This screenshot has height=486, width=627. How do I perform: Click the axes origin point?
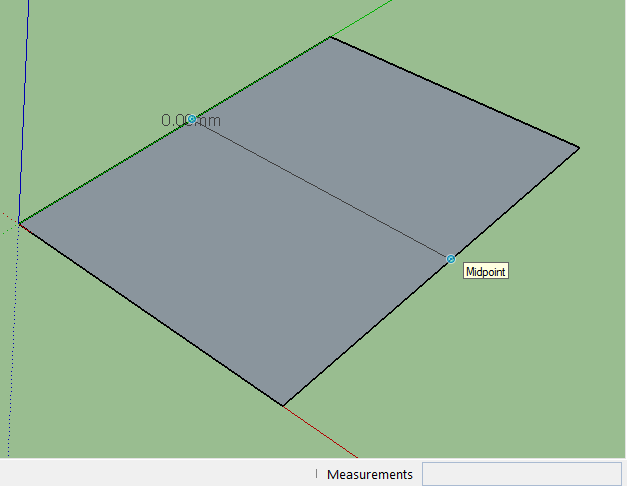tap(19, 222)
